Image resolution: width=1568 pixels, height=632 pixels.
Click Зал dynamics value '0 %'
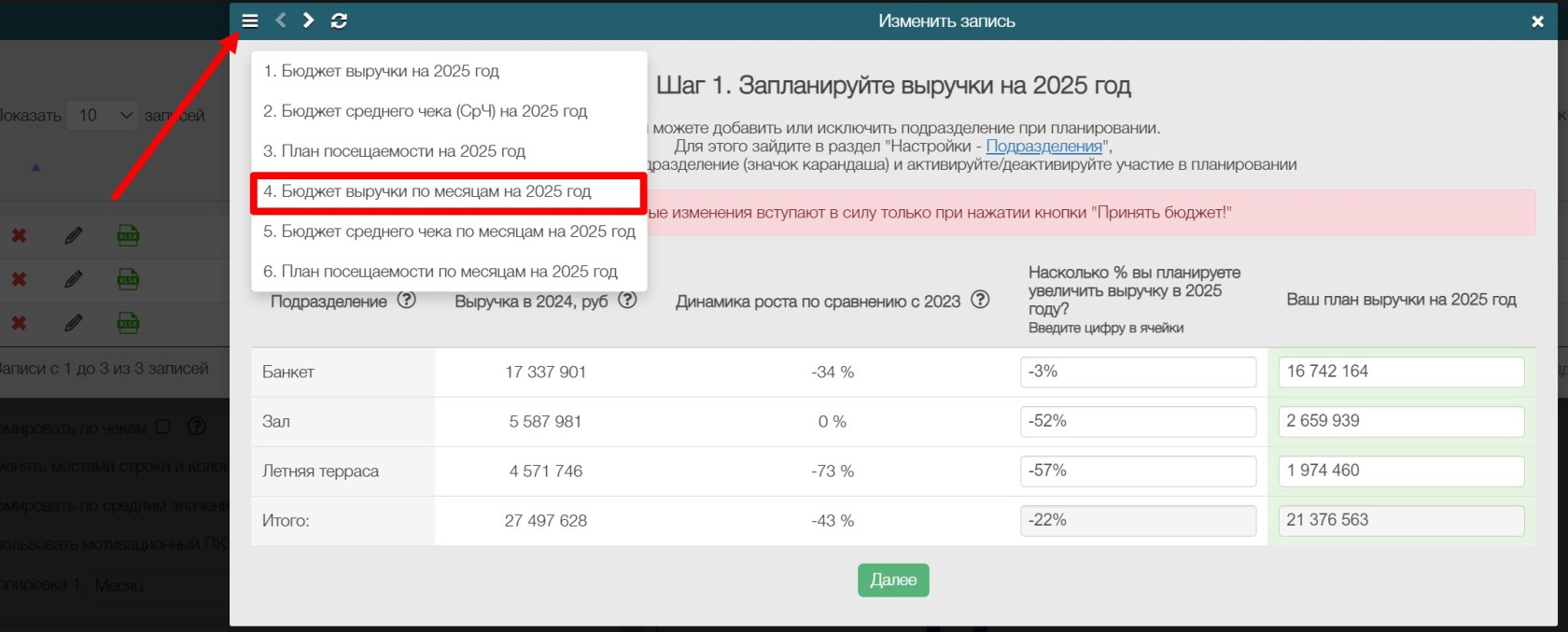[x=833, y=421]
